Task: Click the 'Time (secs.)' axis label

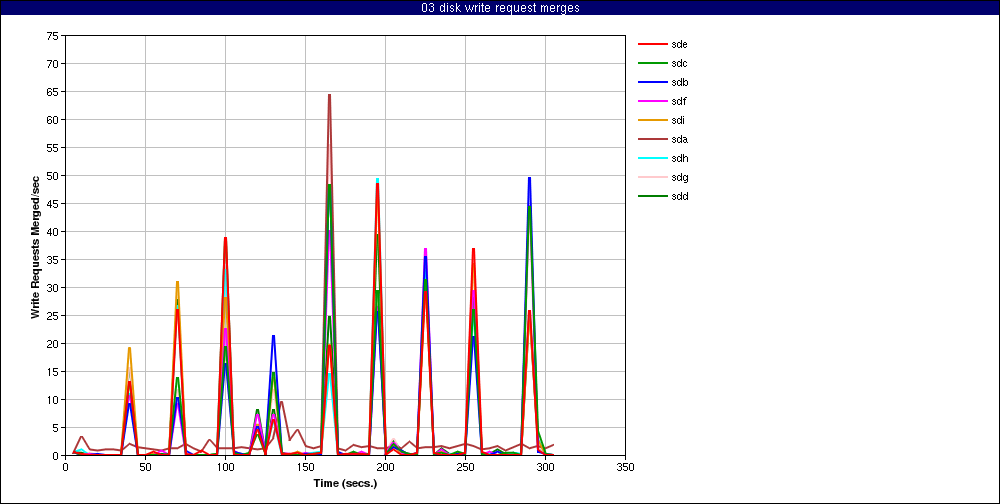Action: [x=345, y=484]
